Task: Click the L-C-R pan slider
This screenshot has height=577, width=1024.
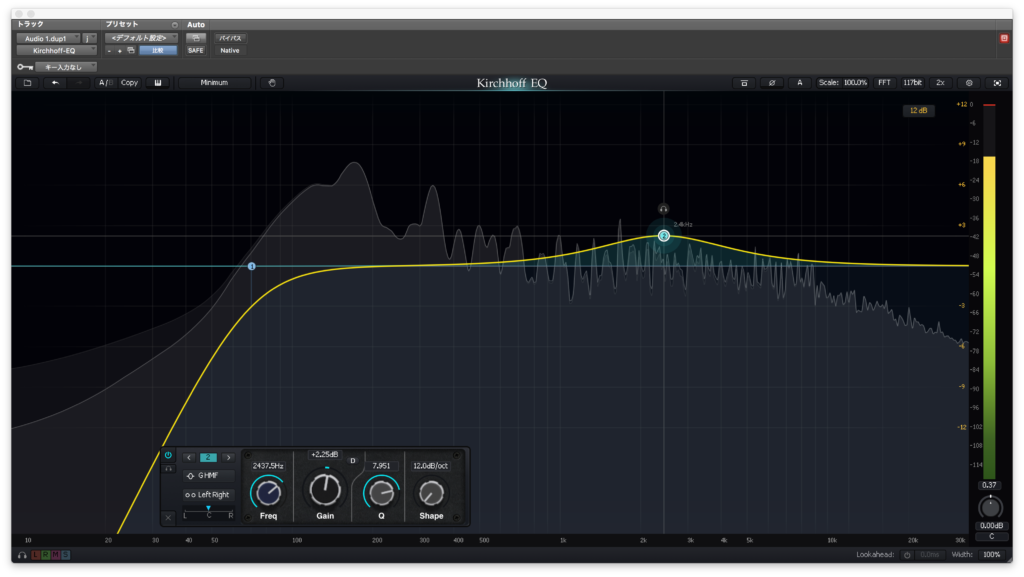Action: 208,512
